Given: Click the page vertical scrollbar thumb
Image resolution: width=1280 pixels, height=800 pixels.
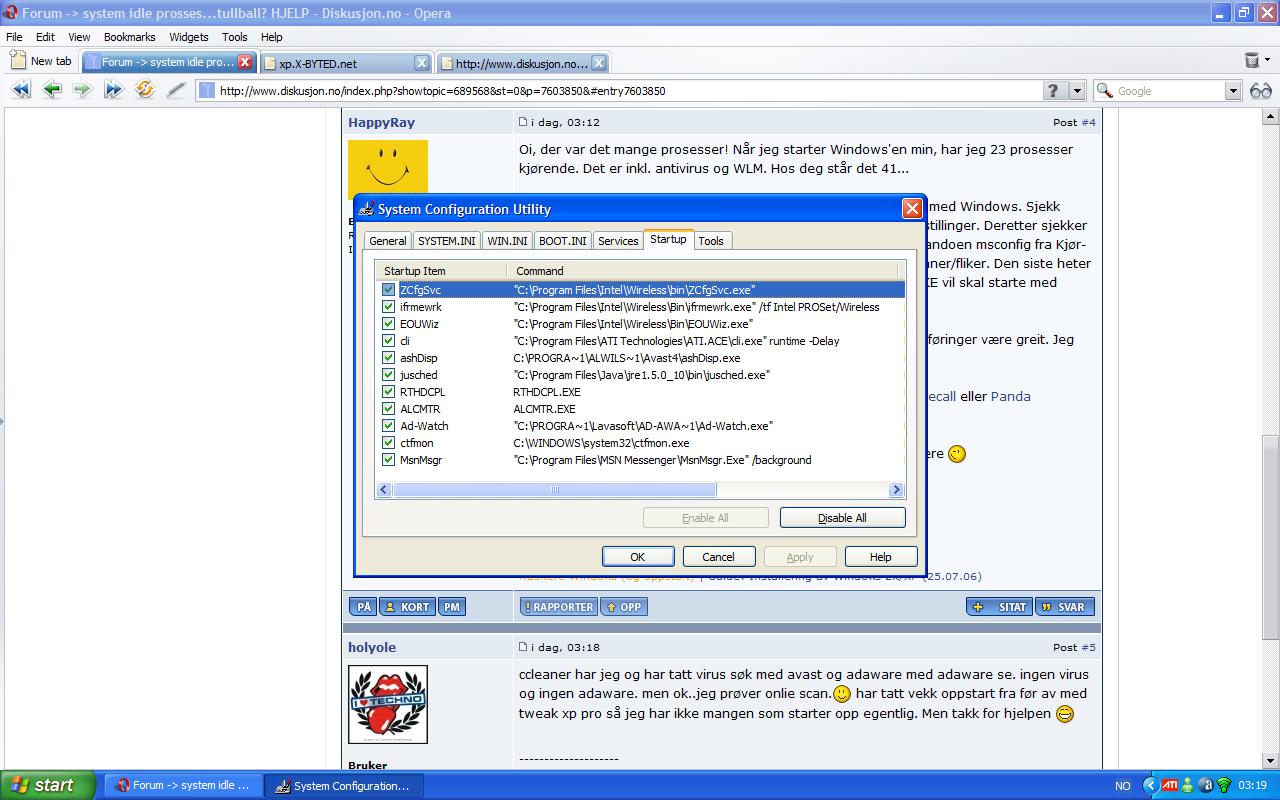Looking at the screenshot, I should point(1271,538).
